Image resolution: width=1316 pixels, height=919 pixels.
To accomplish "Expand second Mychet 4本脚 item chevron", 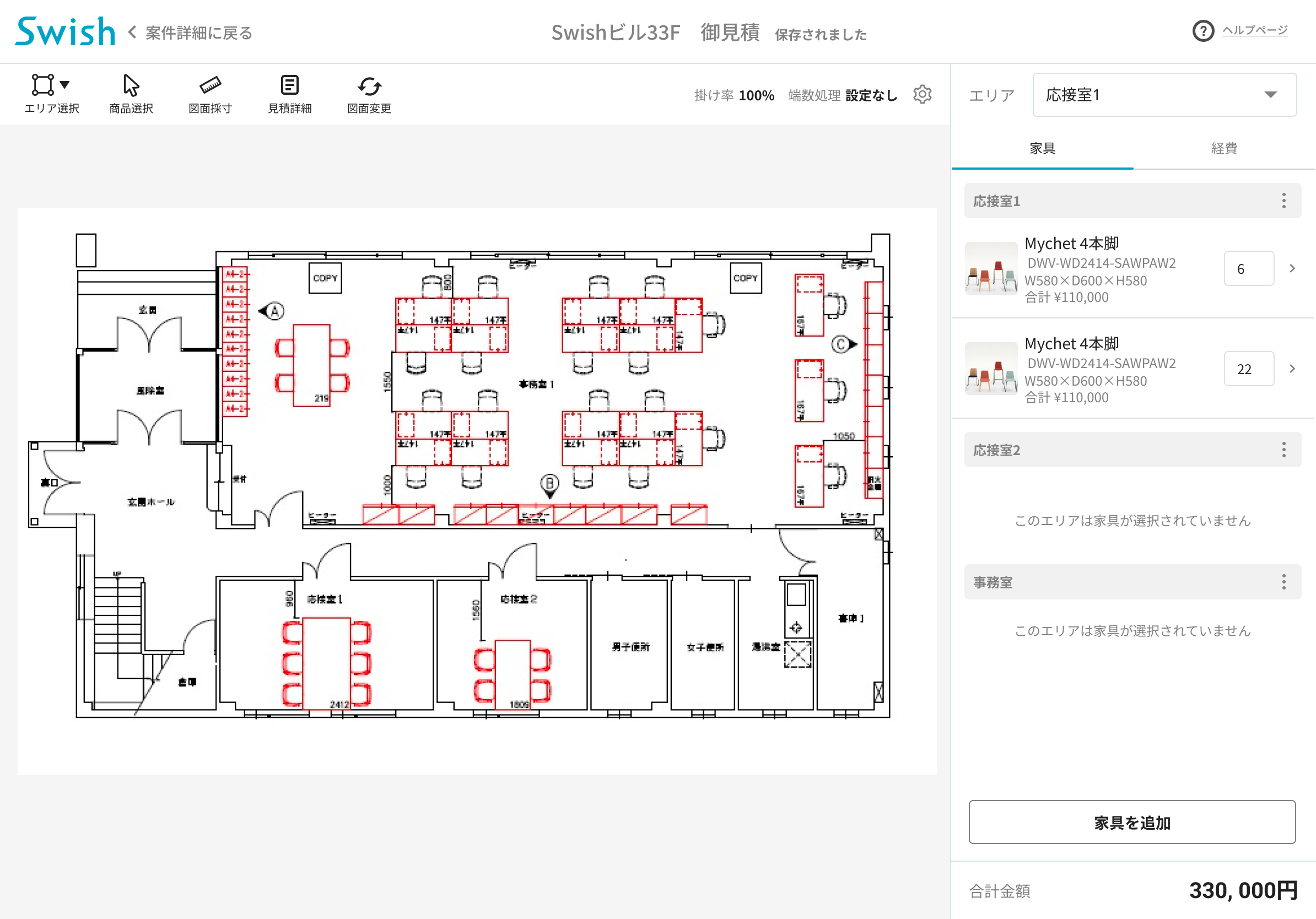I will [x=1292, y=369].
